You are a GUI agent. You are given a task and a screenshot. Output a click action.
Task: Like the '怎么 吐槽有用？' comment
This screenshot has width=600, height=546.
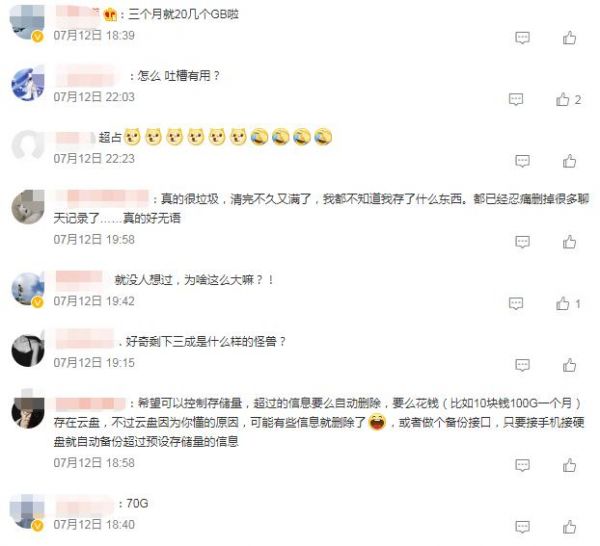coord(563,99)
